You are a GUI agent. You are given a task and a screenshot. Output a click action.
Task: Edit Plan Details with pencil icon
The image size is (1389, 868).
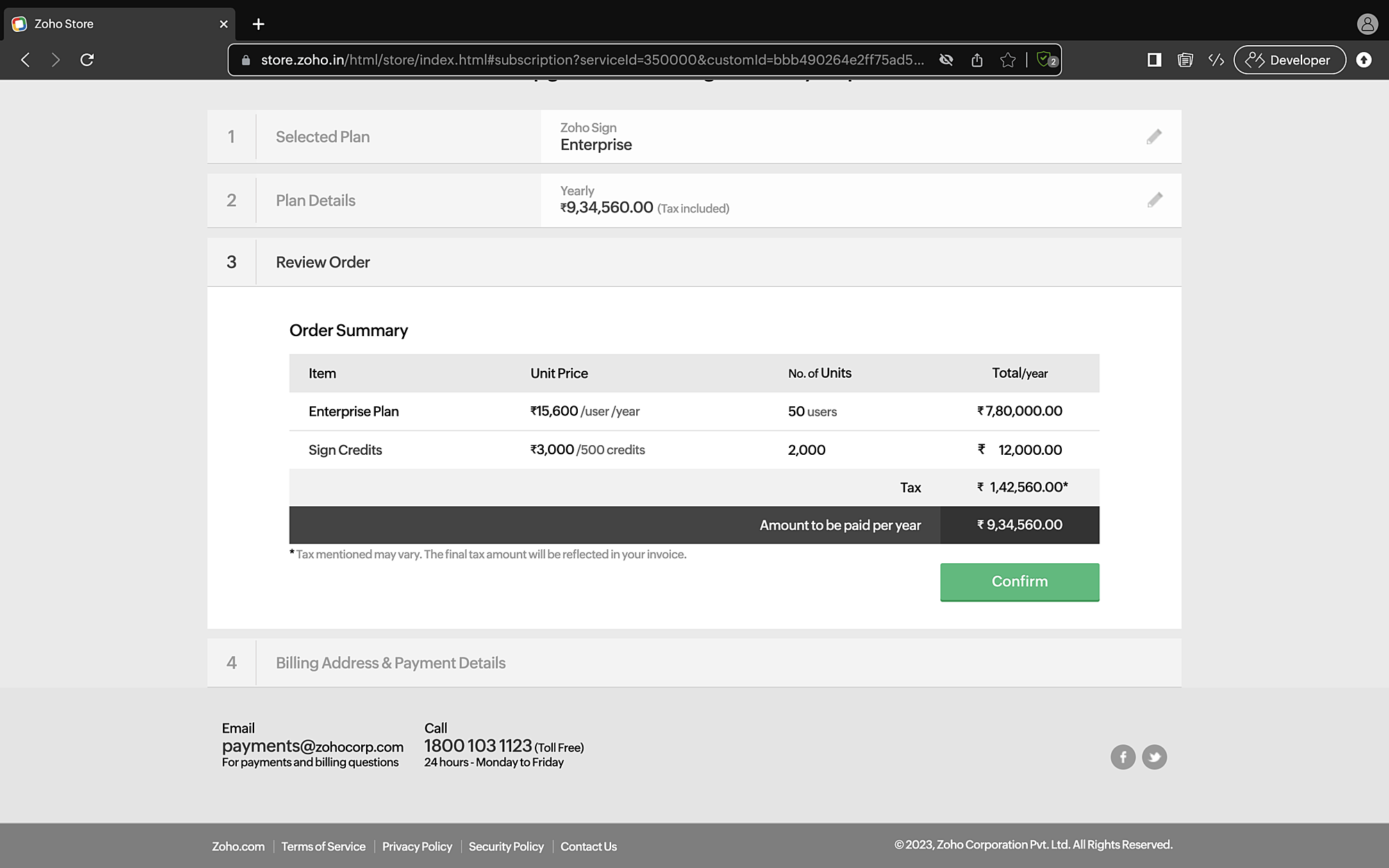pyautogui.click(x=1154, y=200)
